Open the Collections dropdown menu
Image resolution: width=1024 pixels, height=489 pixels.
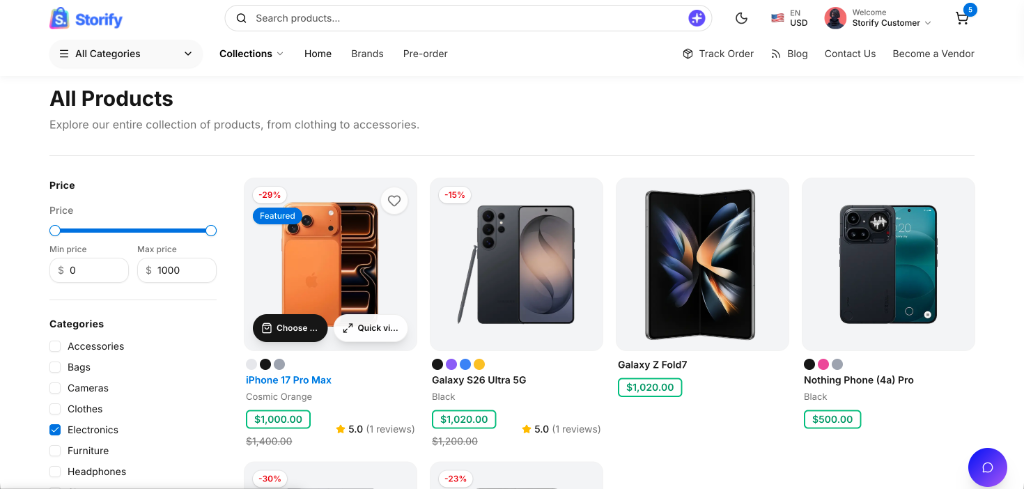pos(251,54)
